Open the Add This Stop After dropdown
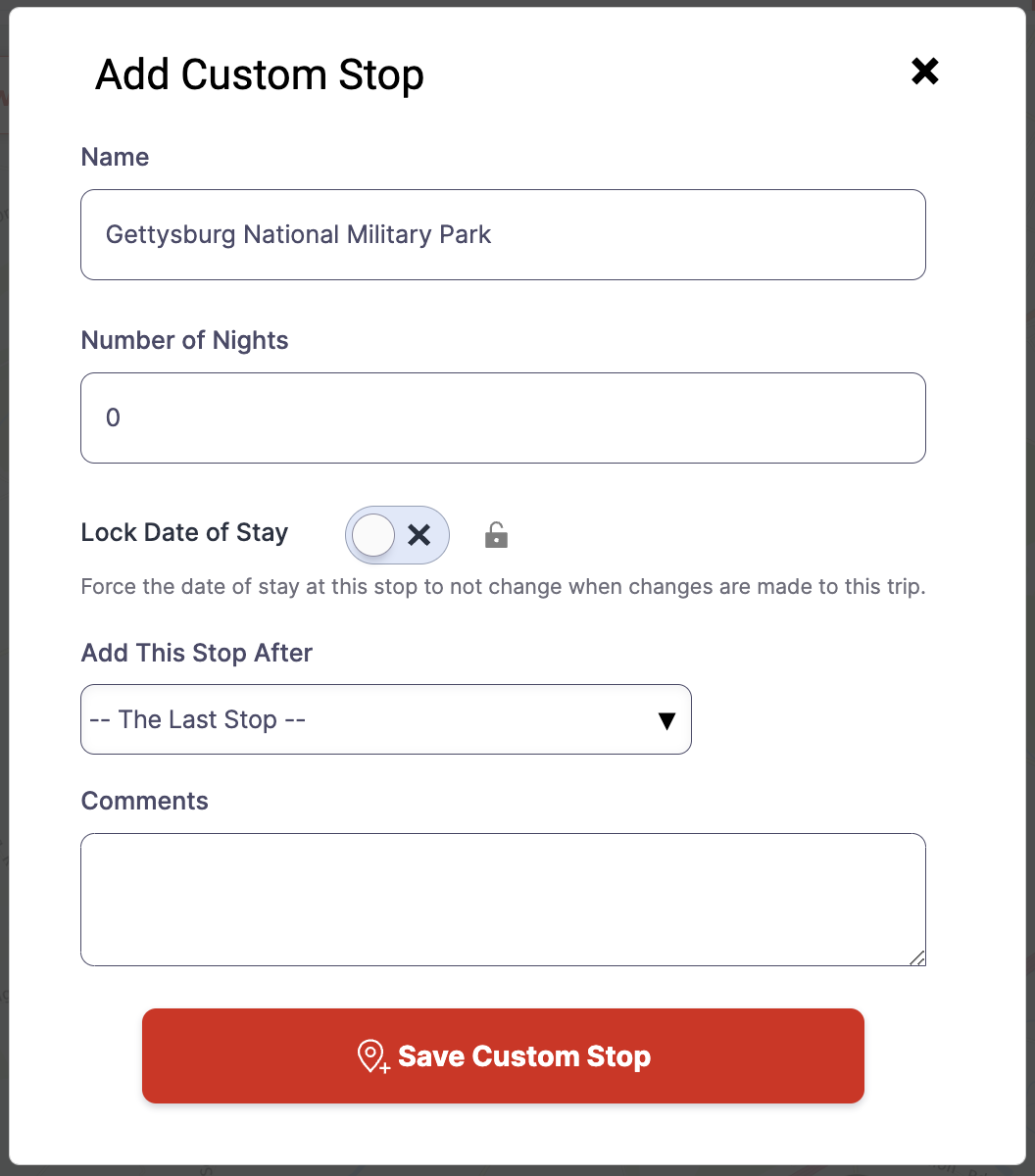1035x1176 pixels. (x=386, y=719)
